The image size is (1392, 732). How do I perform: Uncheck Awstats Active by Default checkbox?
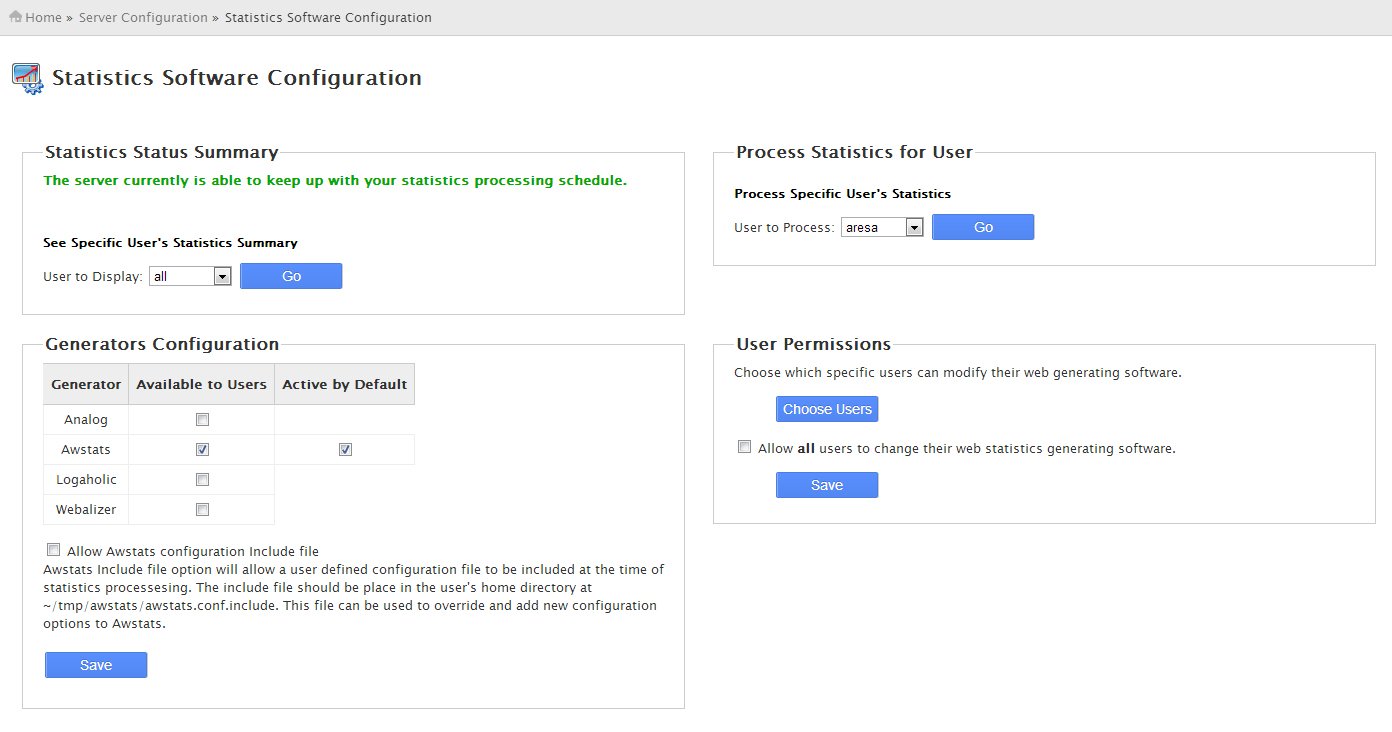click(x=345, y=450)
